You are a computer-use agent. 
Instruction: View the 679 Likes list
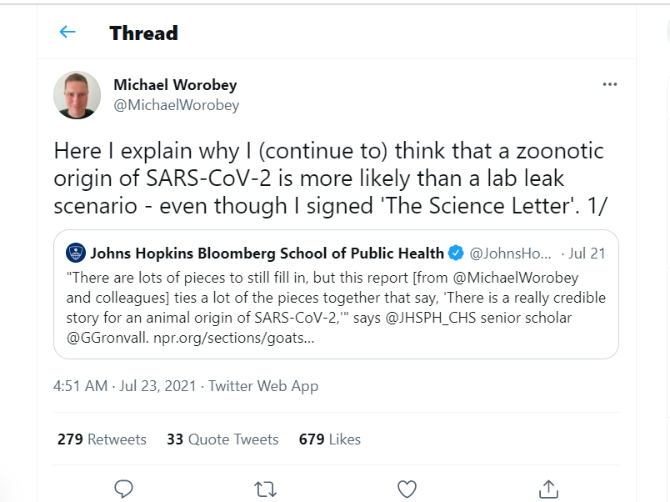pos(329,439)
